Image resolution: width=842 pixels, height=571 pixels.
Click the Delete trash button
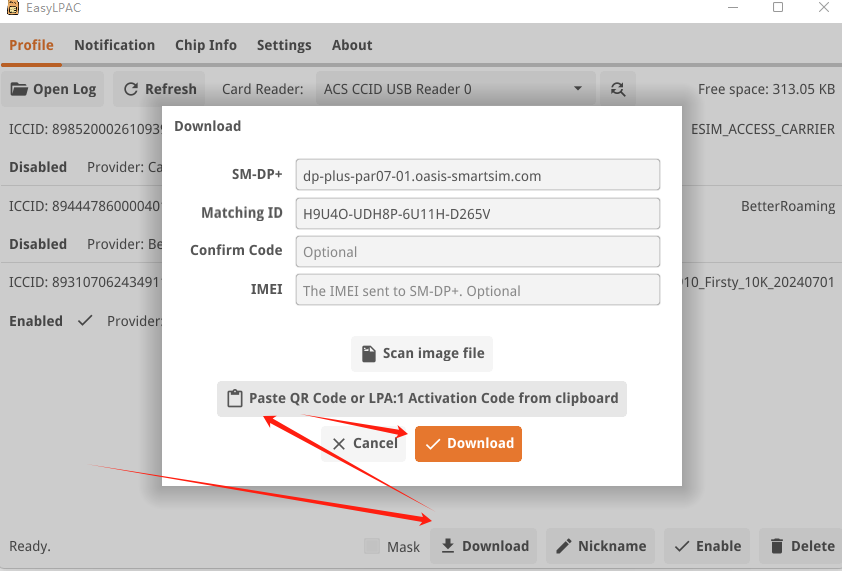click(802, 546)
